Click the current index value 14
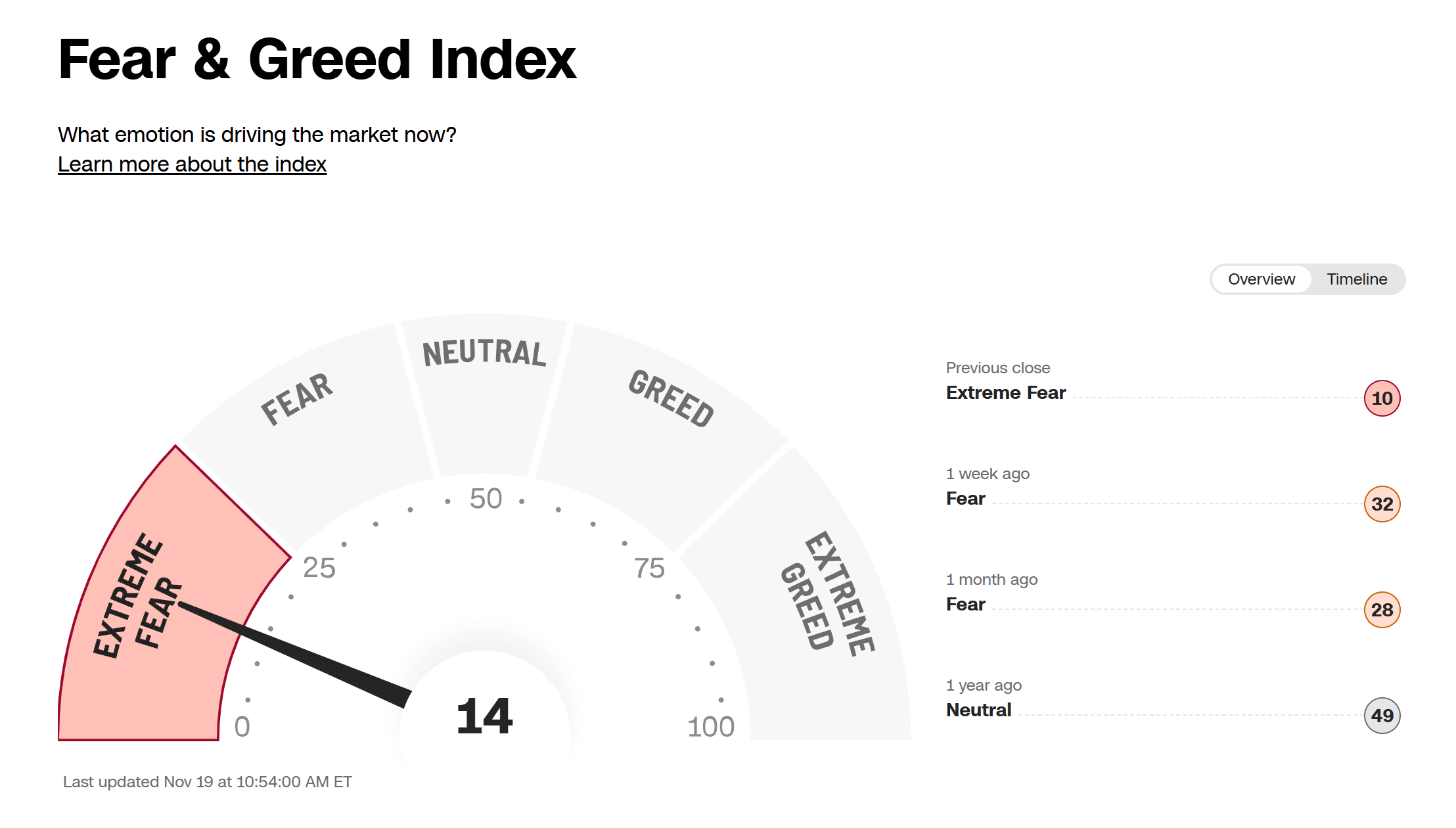 [x=484, y=716]
